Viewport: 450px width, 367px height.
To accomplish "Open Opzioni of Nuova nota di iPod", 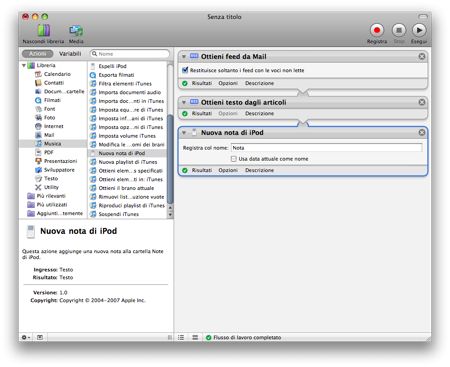I will tap(228, 170).
